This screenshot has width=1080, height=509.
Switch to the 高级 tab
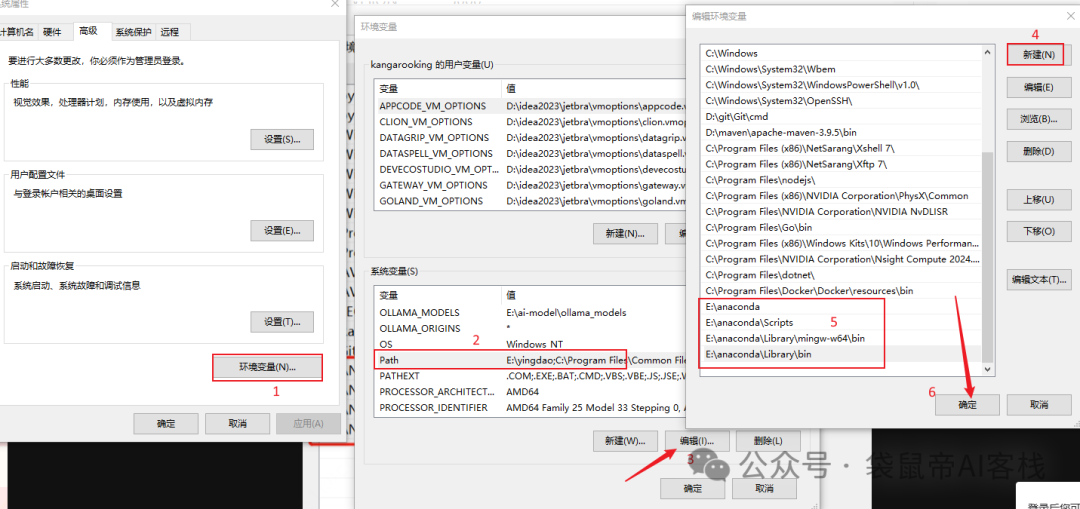point(89,30)
